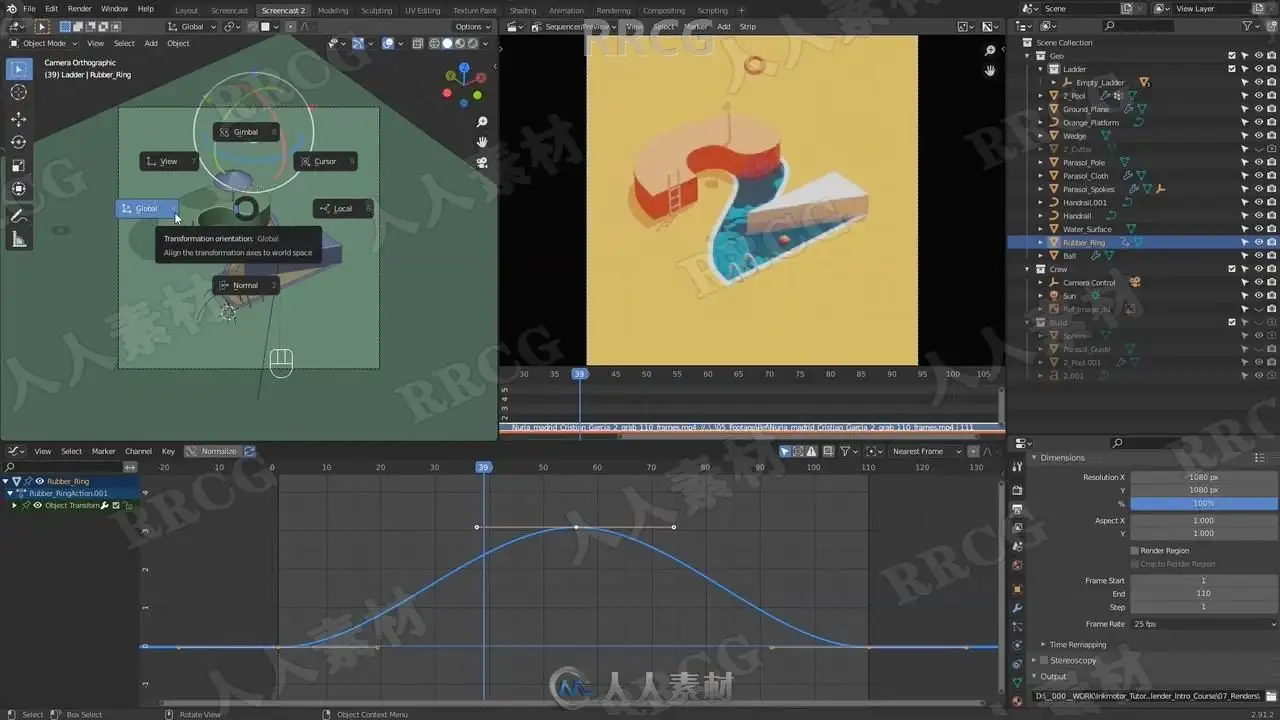Image resolution: width=1280 pixels, height=720 pixels.
Task: Select the Annotate tool
Action: click(18, 216)
